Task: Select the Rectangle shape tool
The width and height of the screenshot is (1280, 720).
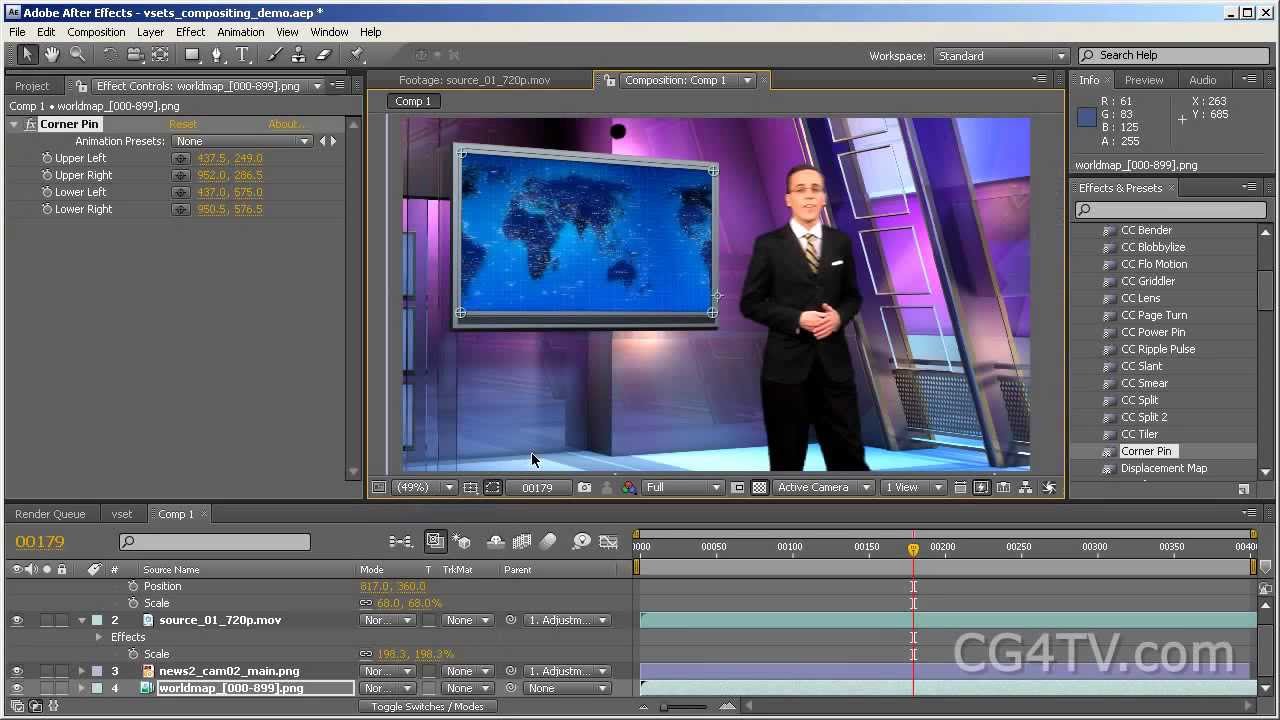Action: pos(193,55)
